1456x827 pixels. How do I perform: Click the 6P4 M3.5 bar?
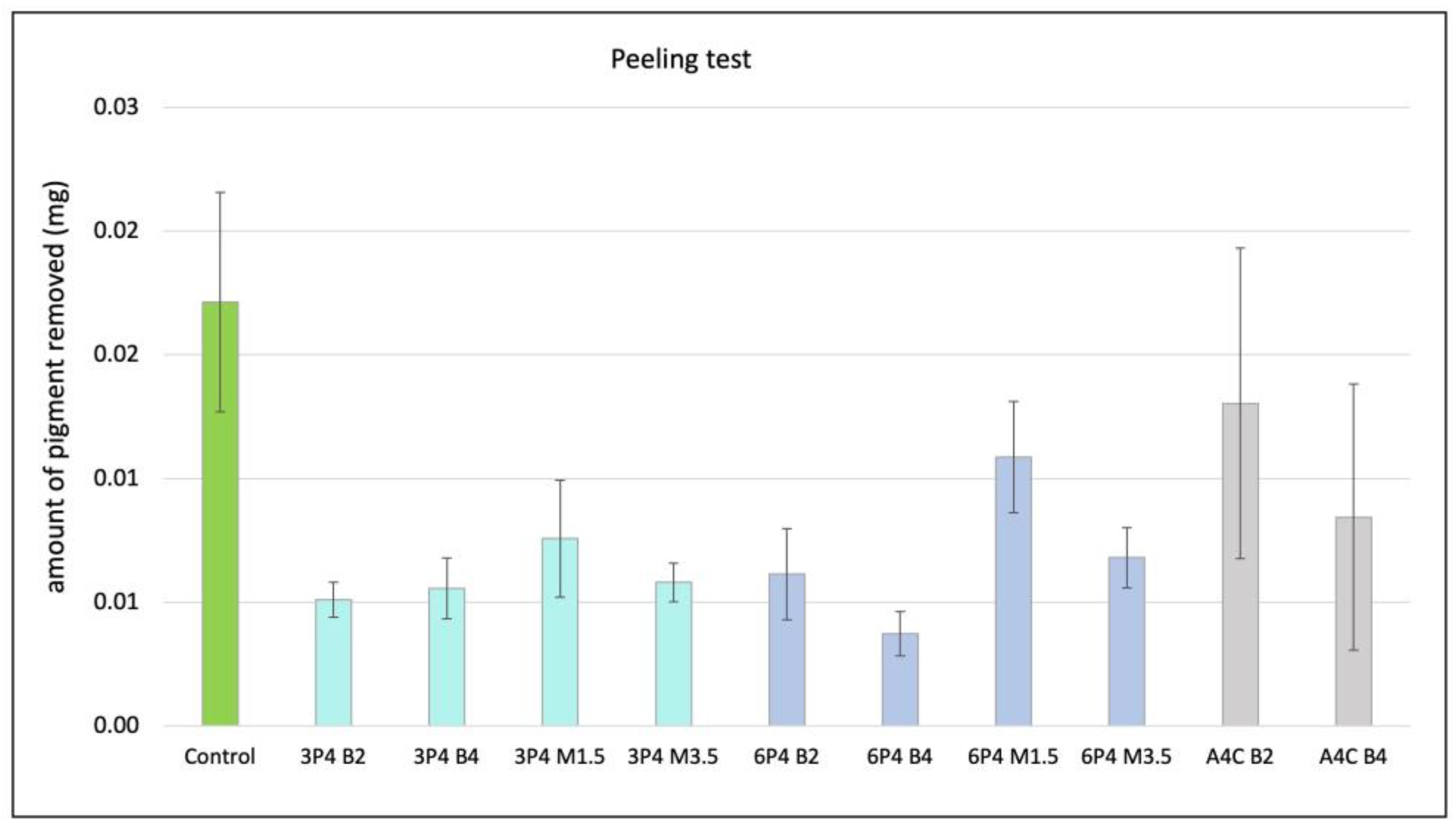pyautogui.click(x=1126, y=641)
